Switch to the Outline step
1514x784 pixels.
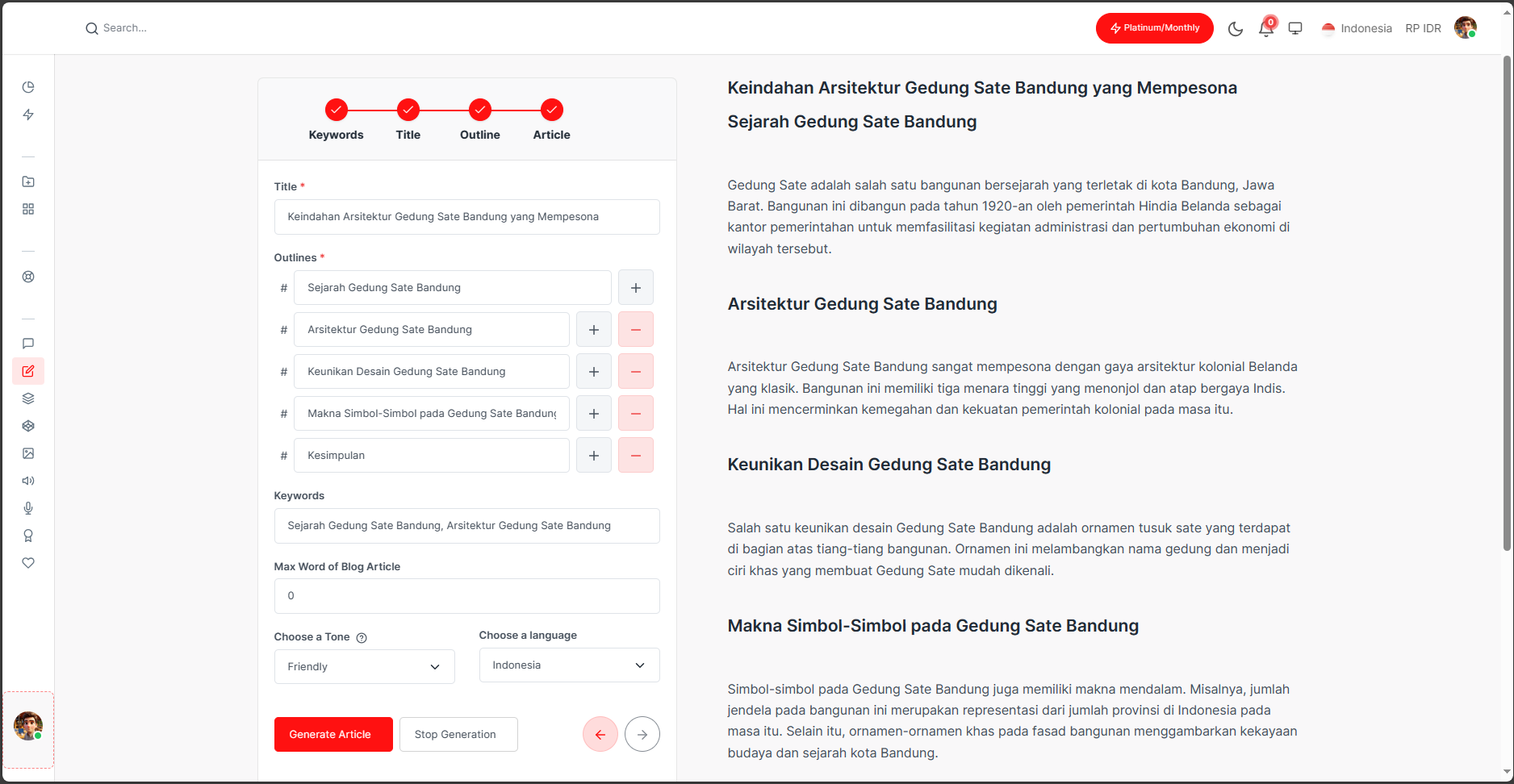pos(479,110)
